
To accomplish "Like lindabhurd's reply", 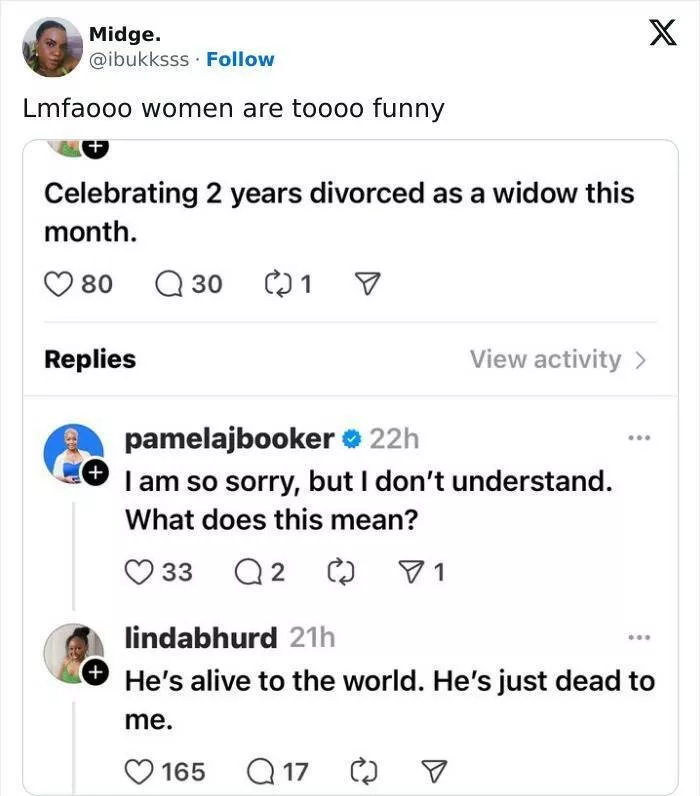I will [x=138, y=772].
